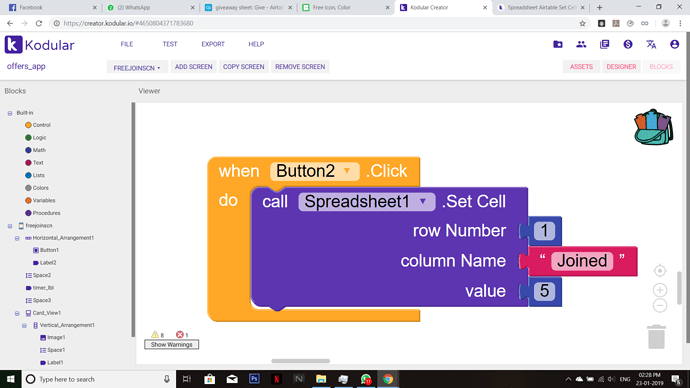The width and height of the screenshot is (690, 388).
Task: Open the FILE menu
Action: (x=127, y=44)
